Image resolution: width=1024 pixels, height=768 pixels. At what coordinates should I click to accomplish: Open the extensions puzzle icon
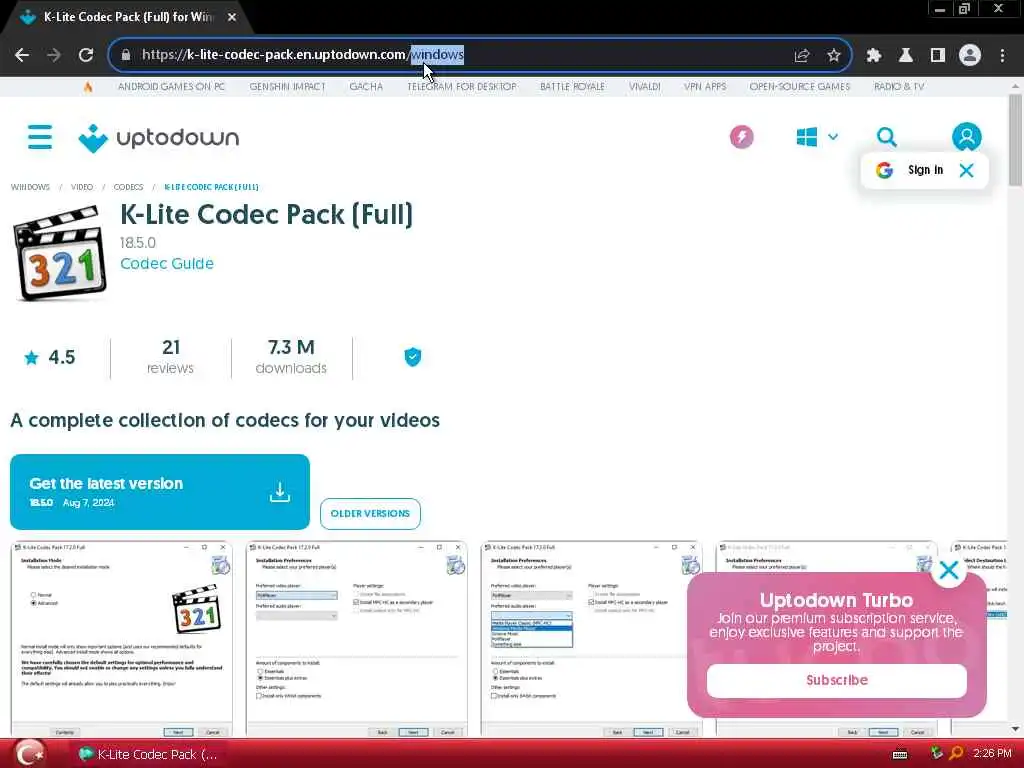874,56
